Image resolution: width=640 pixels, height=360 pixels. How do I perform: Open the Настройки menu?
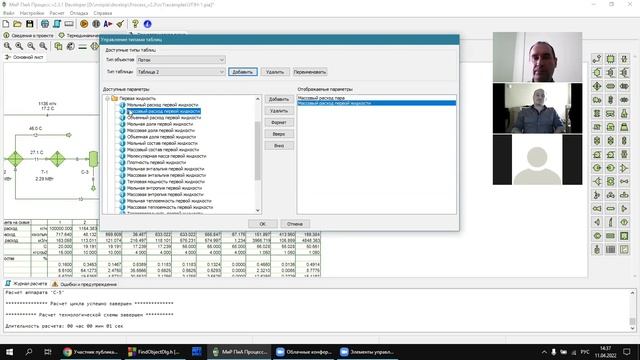point(32,13)
